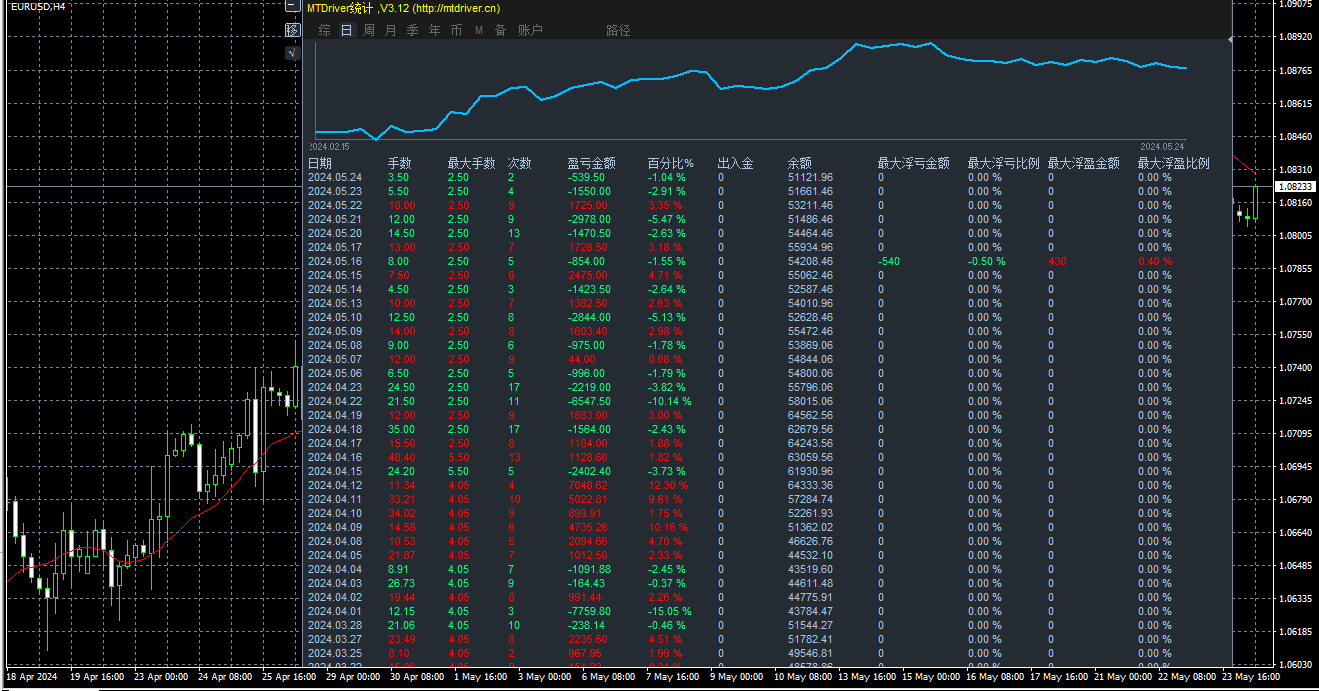Screen dimensions: 1319x691
Task: Switch to the 日 daily tab
Action: coord(346,30)
